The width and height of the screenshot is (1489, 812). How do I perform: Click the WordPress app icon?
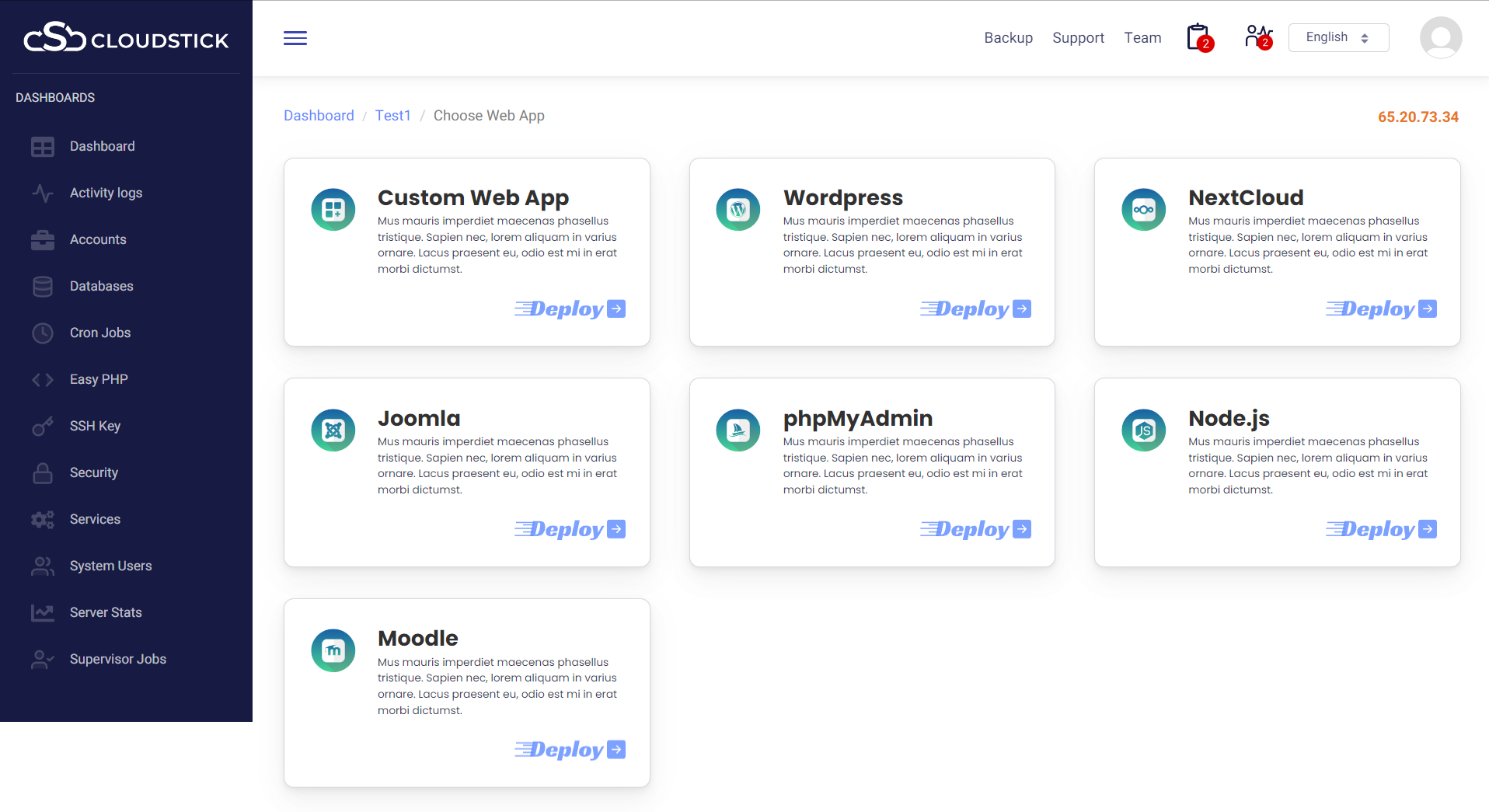coord(738,210)
